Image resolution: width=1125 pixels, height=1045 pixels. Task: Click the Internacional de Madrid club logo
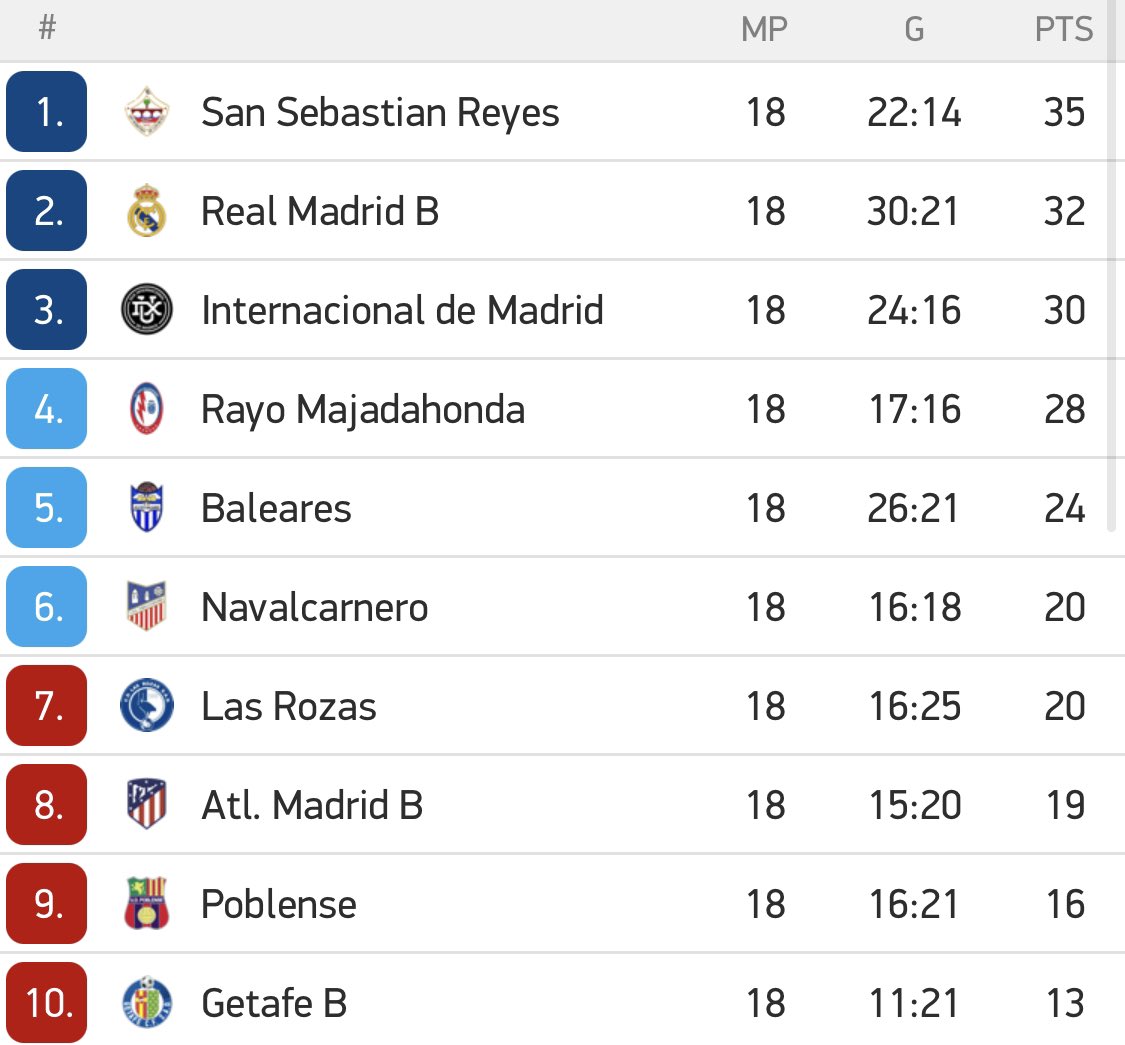(146, 310)
